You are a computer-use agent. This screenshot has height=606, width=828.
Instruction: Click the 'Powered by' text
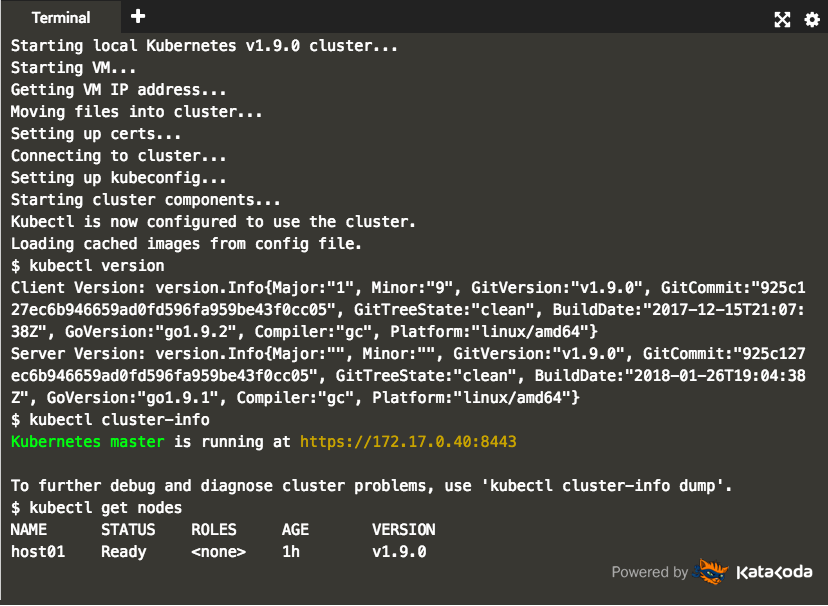click(x=650, y=572)
